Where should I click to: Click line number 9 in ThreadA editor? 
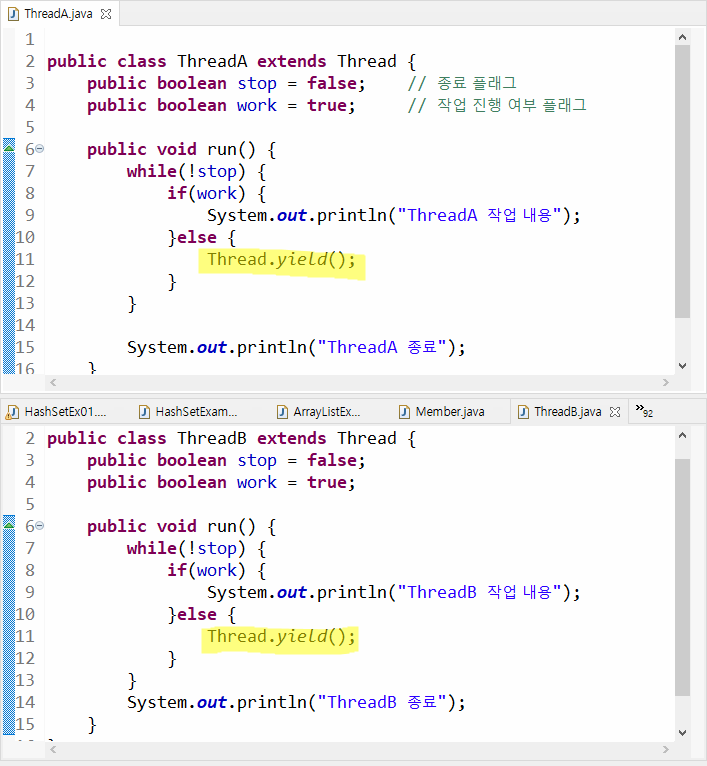coord(30,215)
